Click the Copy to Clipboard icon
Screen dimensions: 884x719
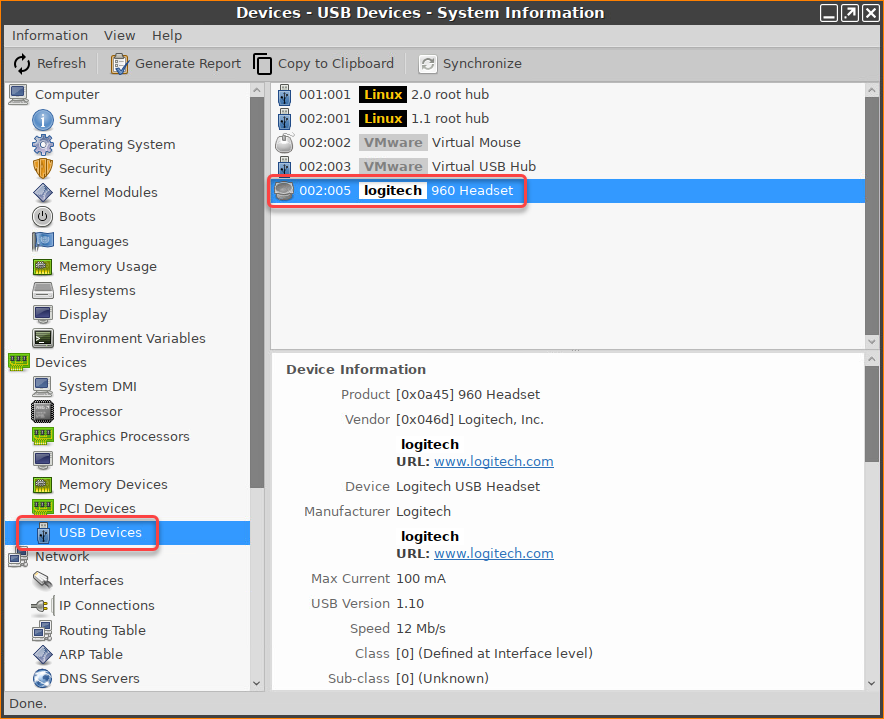263,64
